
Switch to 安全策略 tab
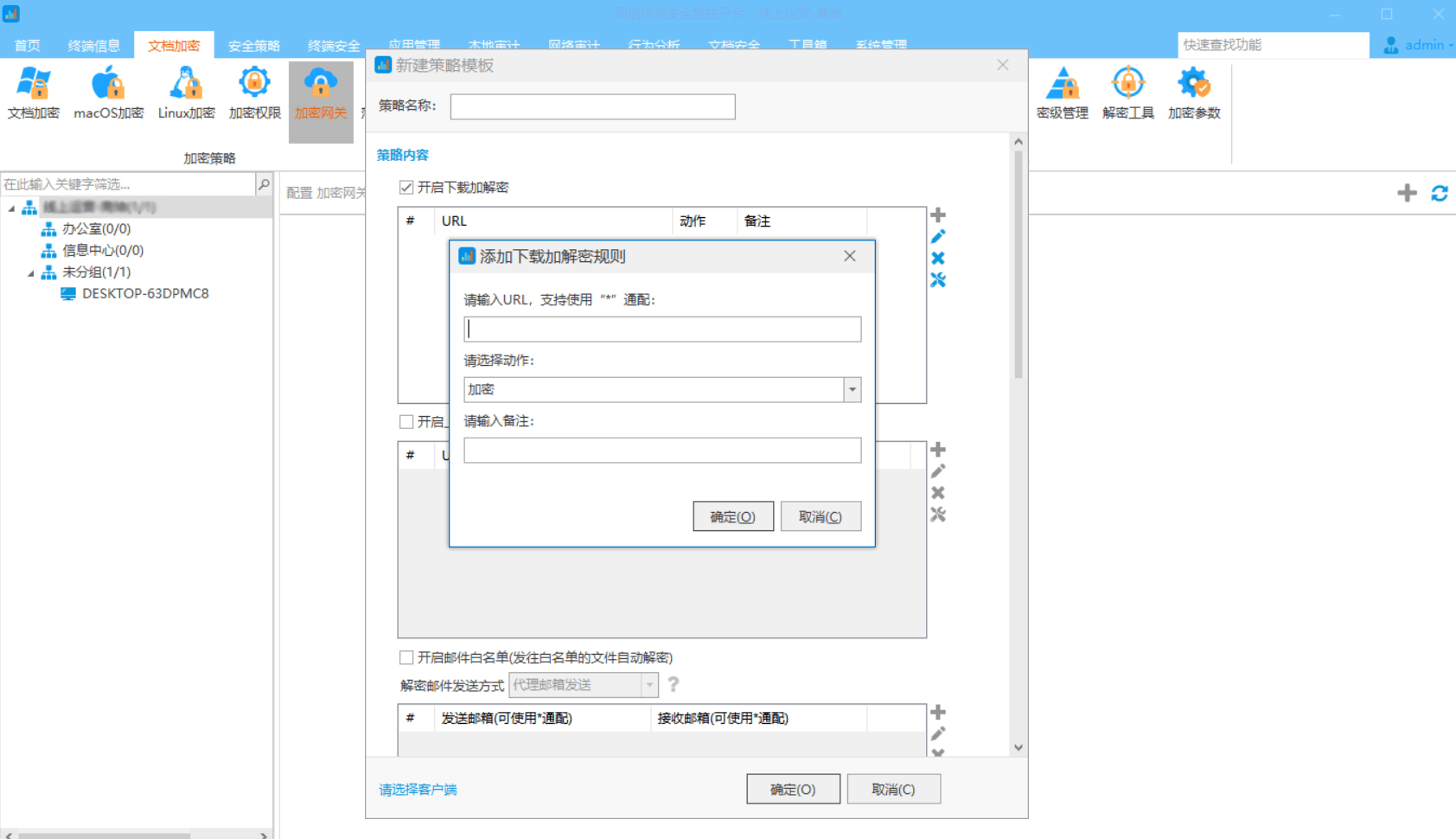pos(254,45)
